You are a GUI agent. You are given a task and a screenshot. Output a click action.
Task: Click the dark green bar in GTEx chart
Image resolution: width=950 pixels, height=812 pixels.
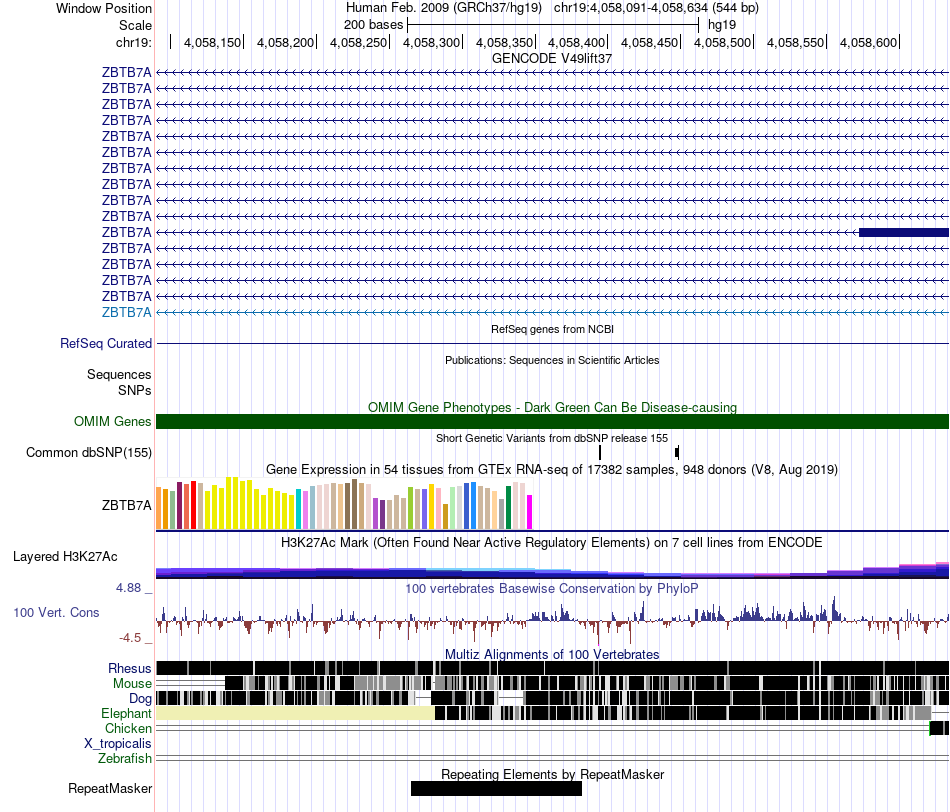[509, 508]
